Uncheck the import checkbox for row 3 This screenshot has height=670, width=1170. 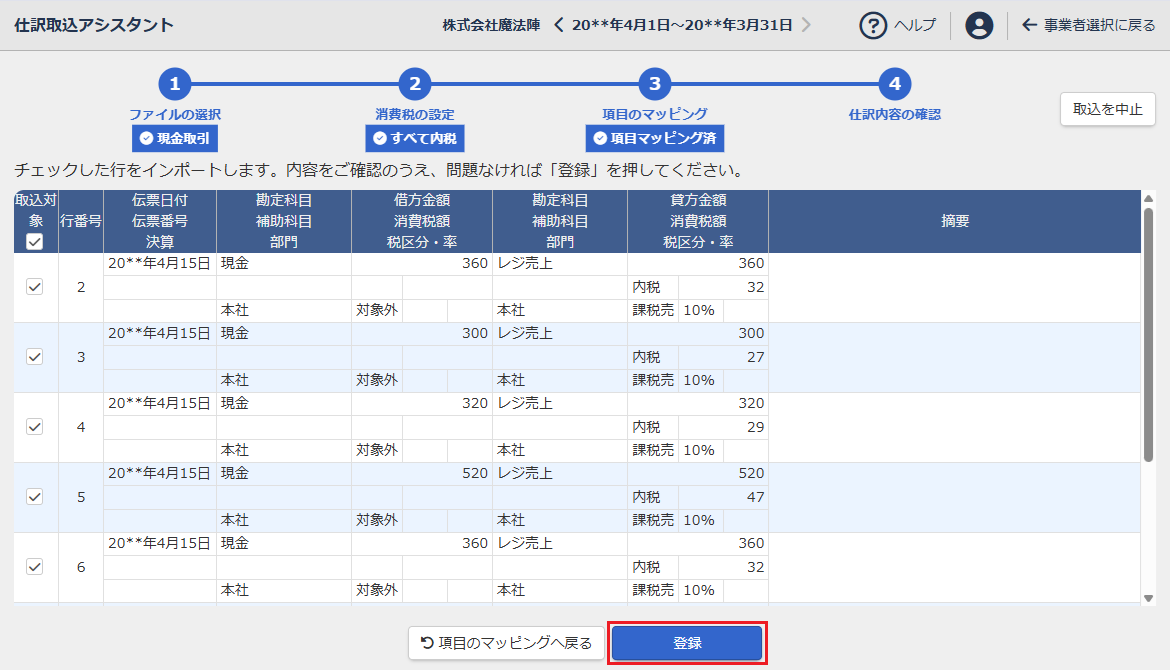[35, 357]
